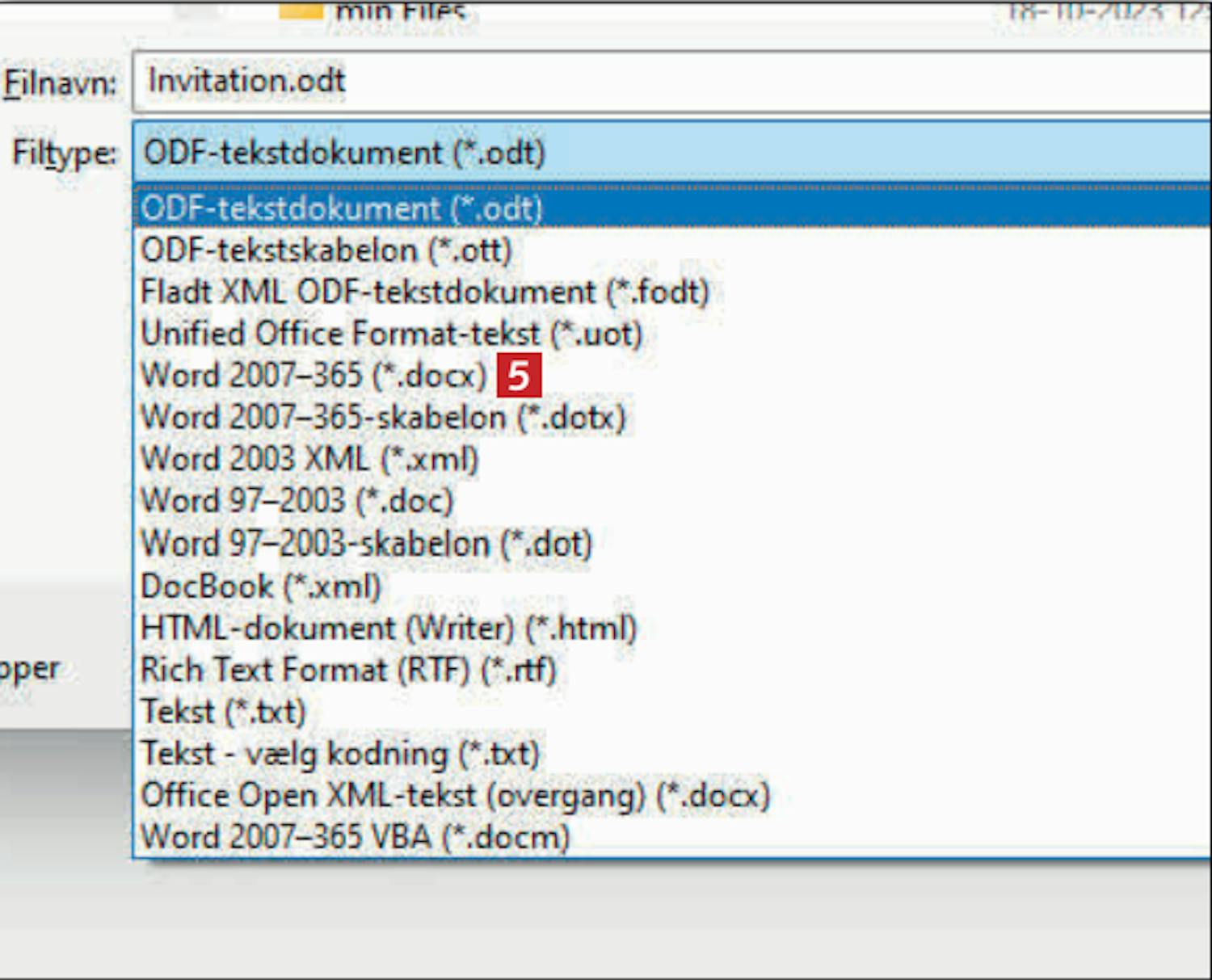
Task: Pick Word 2007–365 VBA (*.docm)
Action: coord(672,837)
